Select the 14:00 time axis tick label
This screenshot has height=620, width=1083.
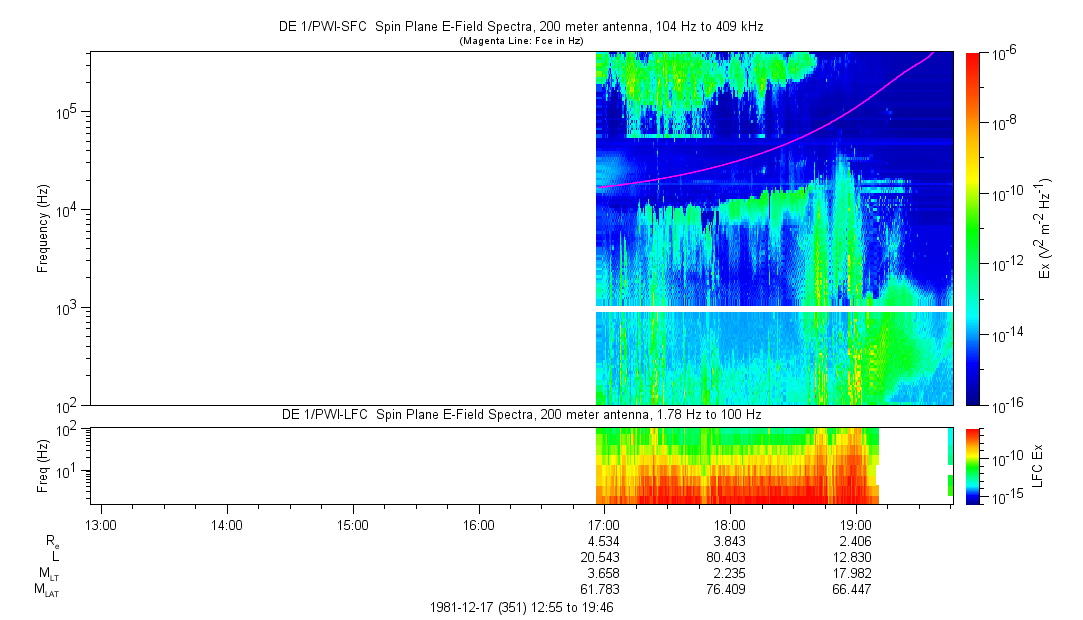tap(227, 524)
